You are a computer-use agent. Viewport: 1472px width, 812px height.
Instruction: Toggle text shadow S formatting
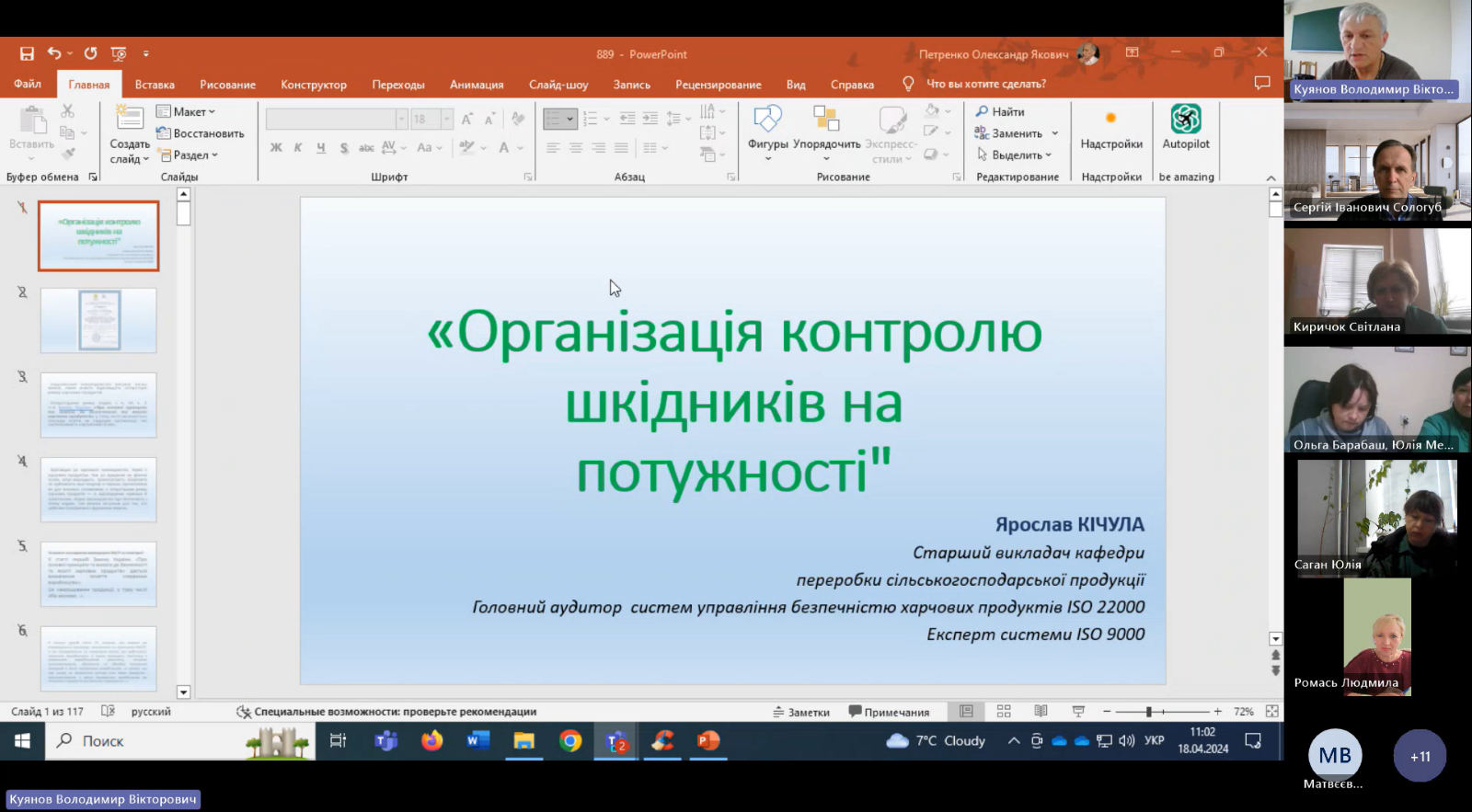click(x=343, y=147)
